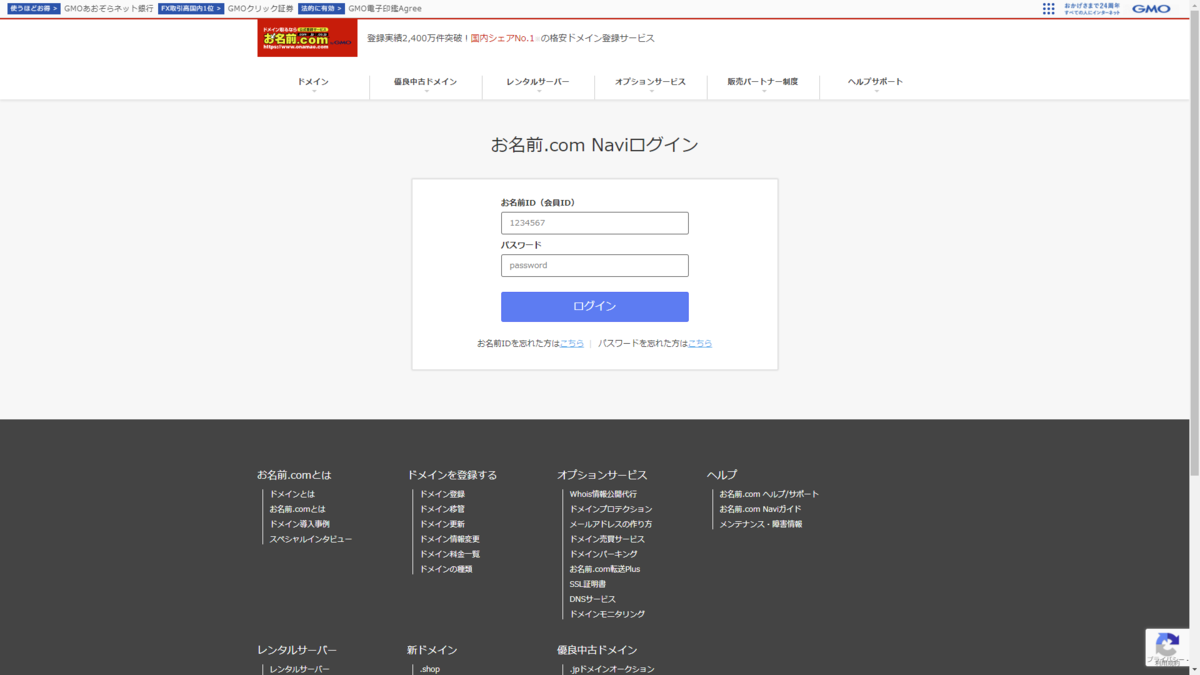Click the GMO logo at top right

[1151, 9]
